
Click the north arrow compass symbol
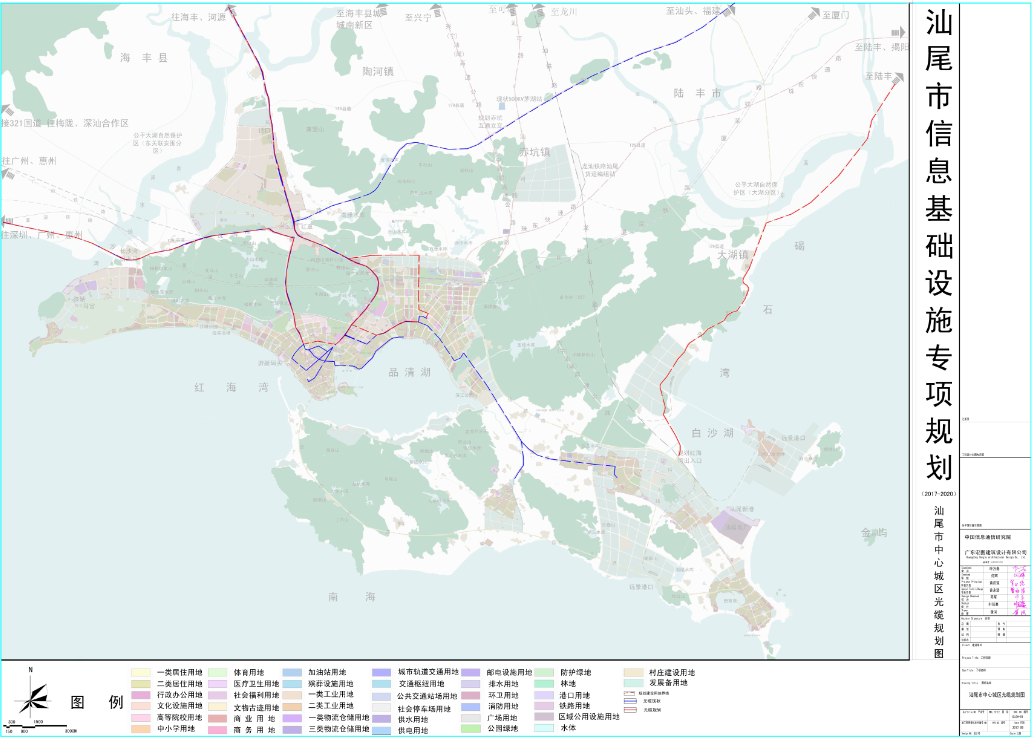[32, 692]
